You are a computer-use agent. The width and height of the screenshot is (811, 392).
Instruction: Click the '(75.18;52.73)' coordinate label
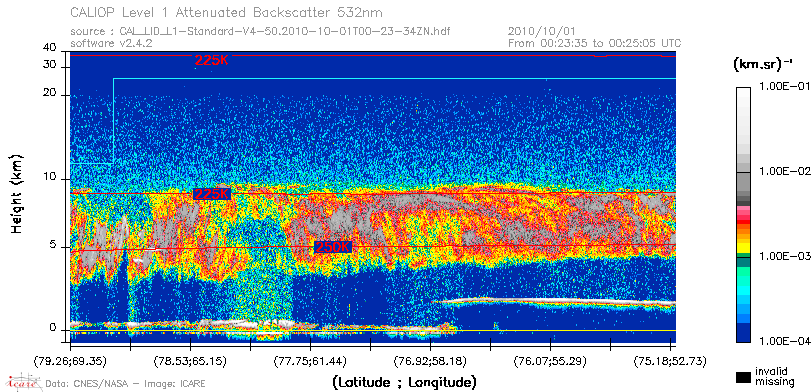[x=670, y=360]
